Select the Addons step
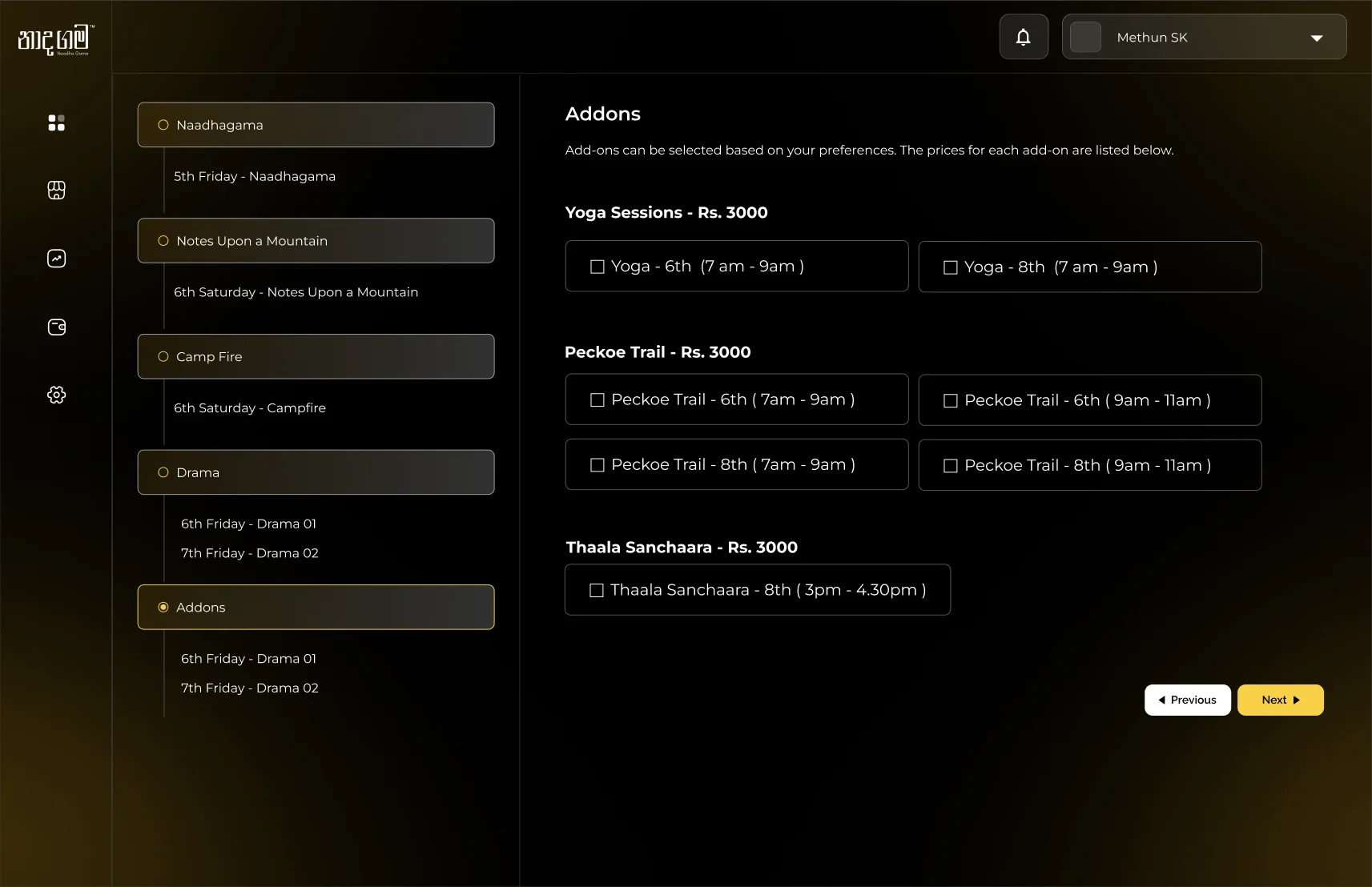 click(316, 607)
